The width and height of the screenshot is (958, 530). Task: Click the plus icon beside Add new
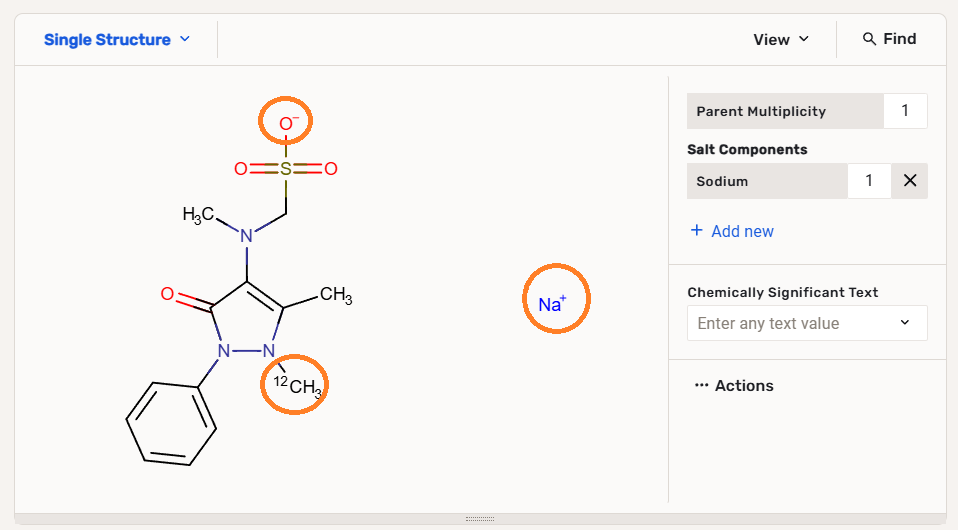697,231
